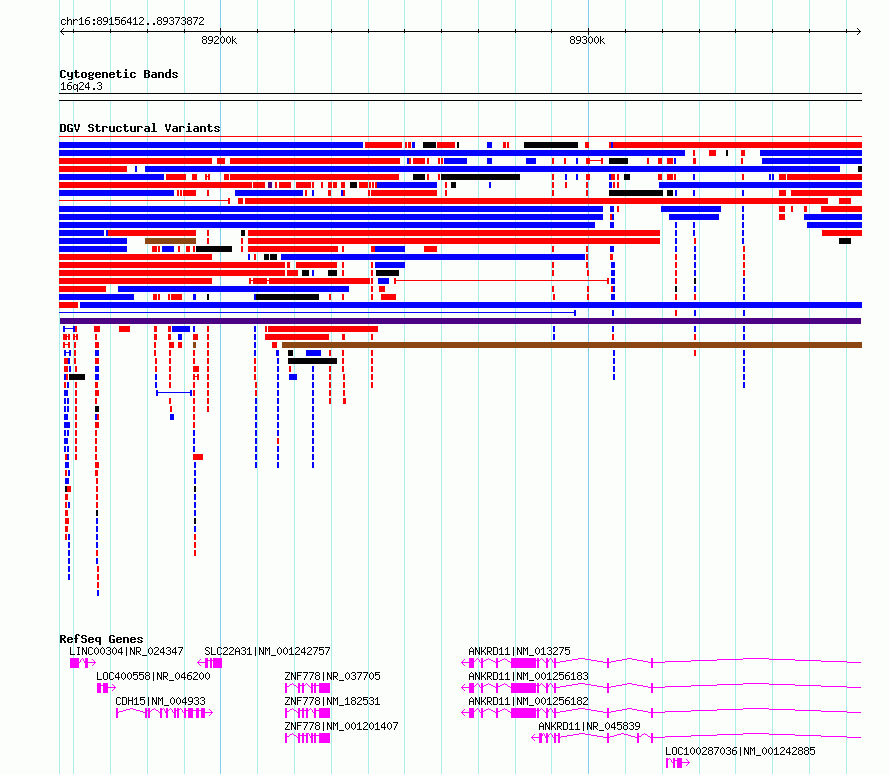Click the ANKRD11|NM_001256182 transcript label
890x774 pixels.
528,701
